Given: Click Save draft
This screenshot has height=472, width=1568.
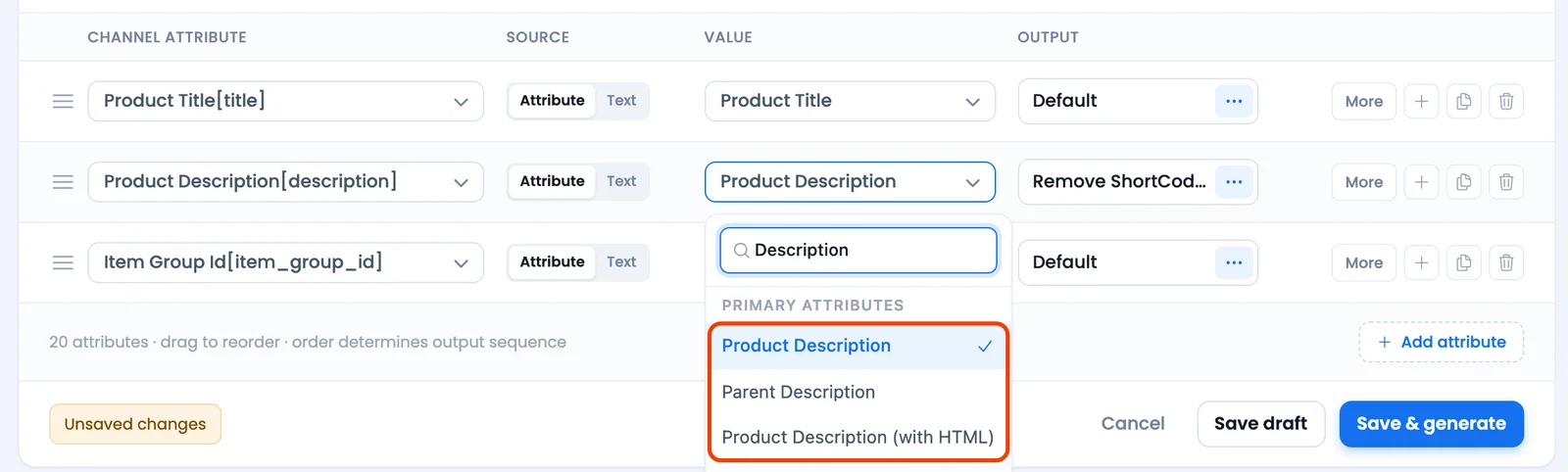Looking at the screenshot, I should pos(1260,424).
